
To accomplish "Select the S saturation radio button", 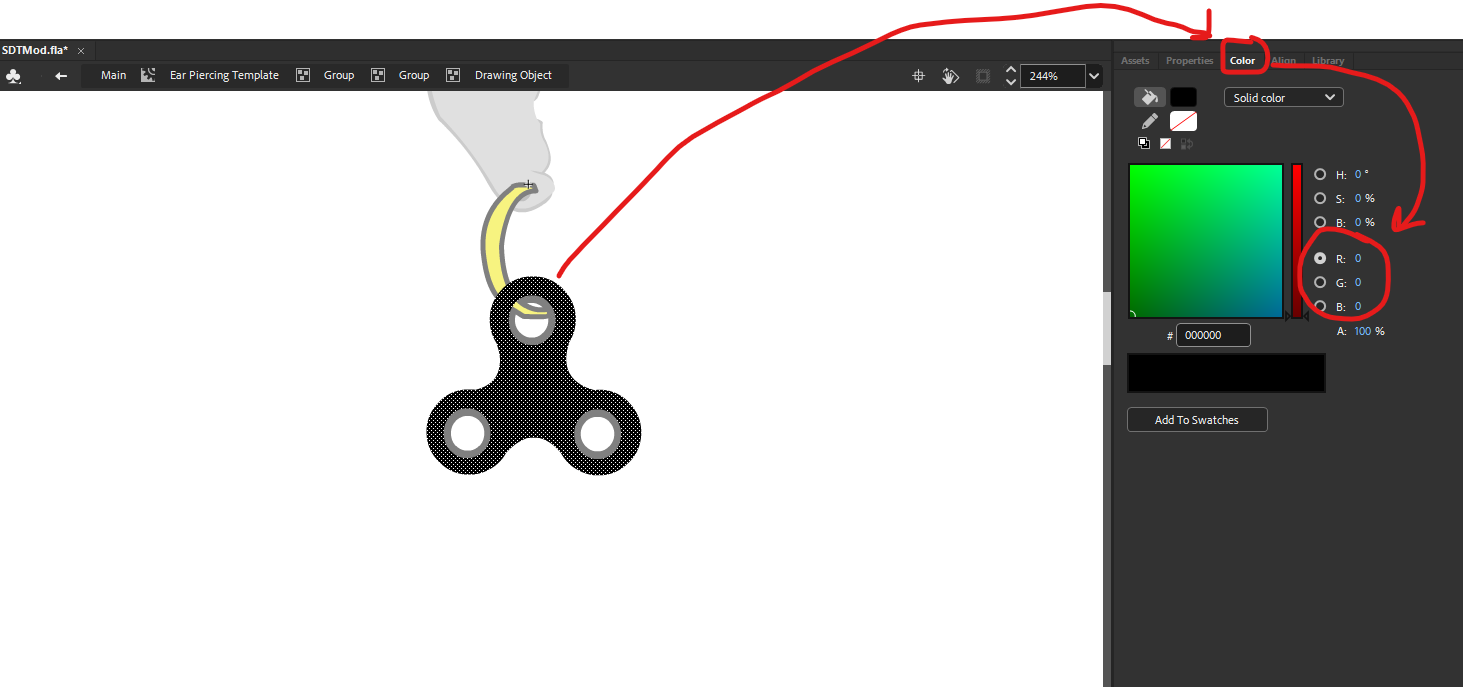I will [1320, 198].
